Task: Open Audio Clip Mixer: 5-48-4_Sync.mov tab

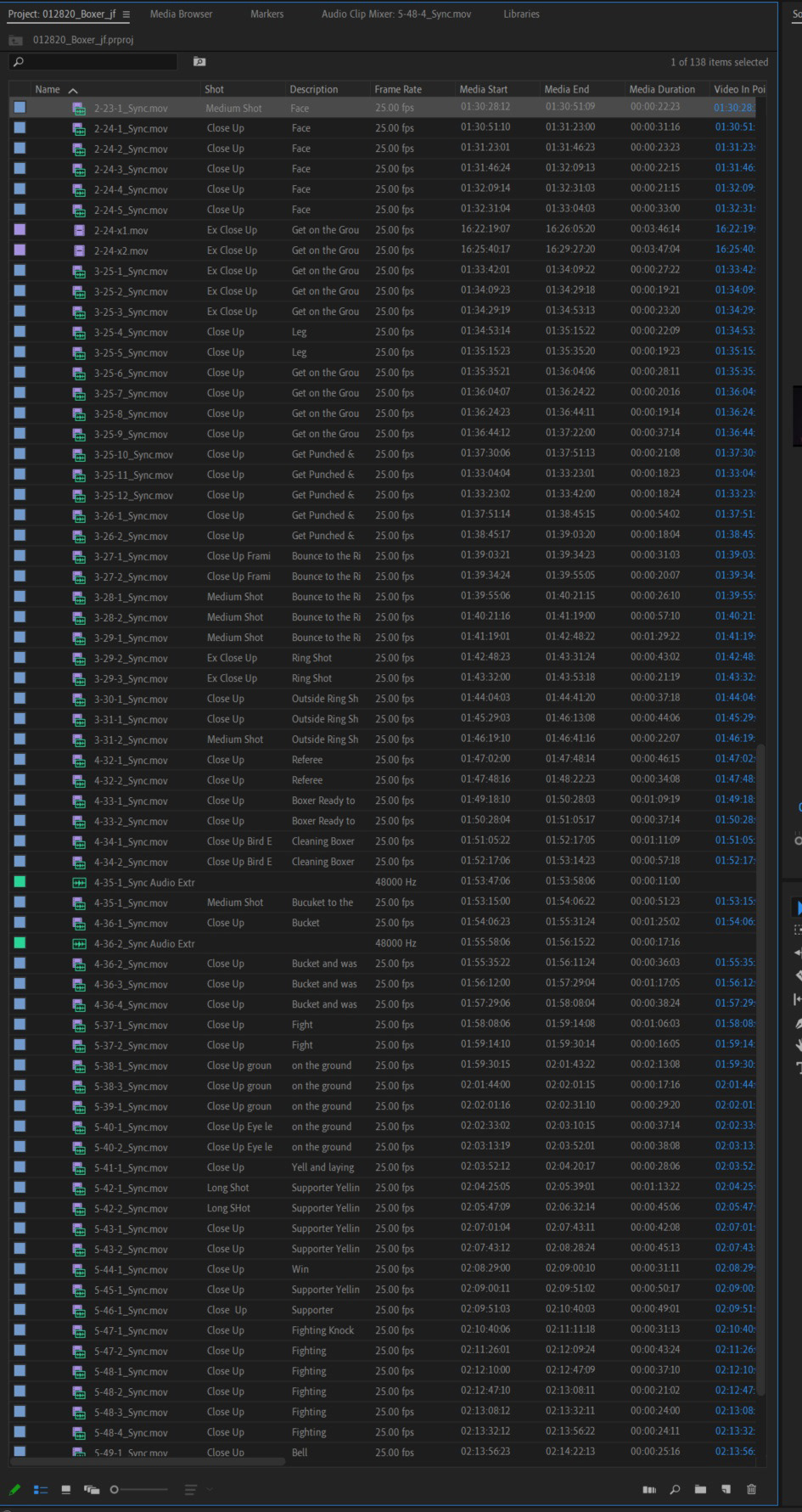Action: pos(395,14)
